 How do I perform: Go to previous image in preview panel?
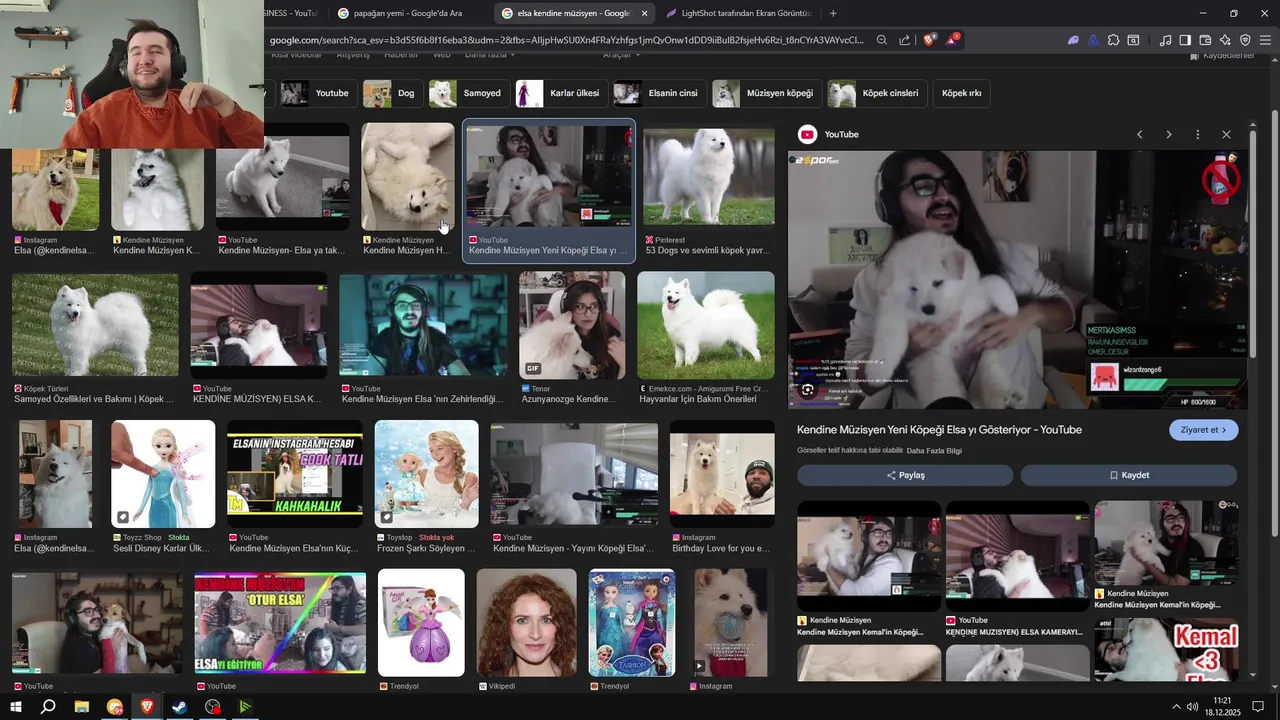(x=1139, y=134)
